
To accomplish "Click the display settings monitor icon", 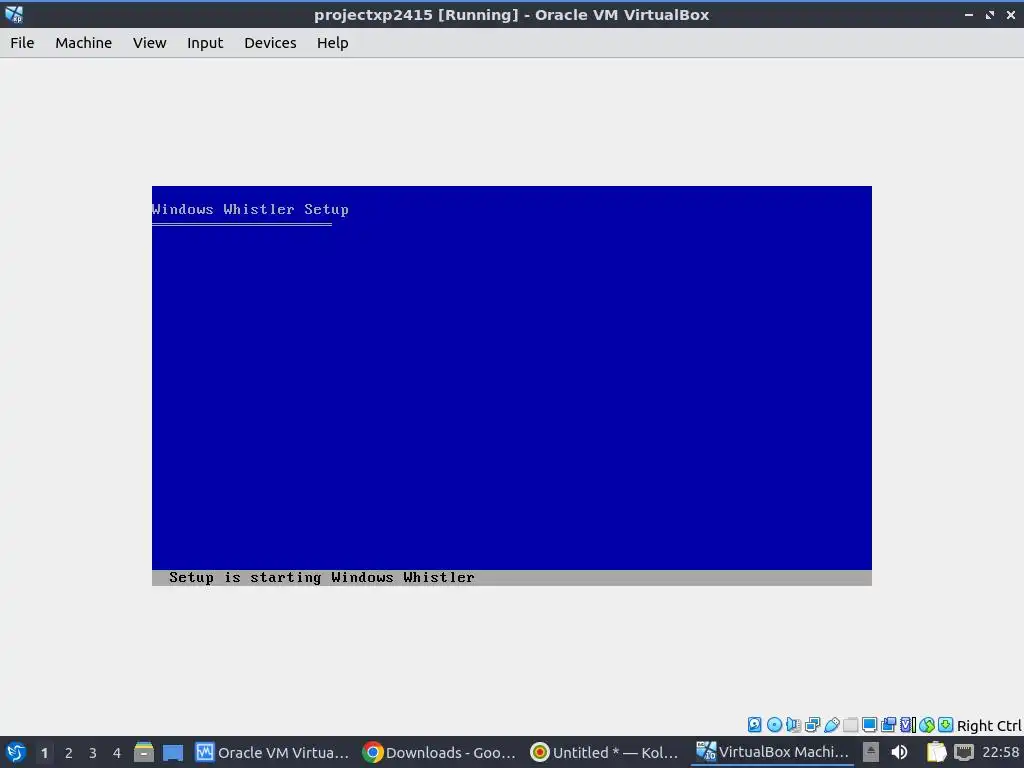I will pyautogui.click(x=869, y=724).
